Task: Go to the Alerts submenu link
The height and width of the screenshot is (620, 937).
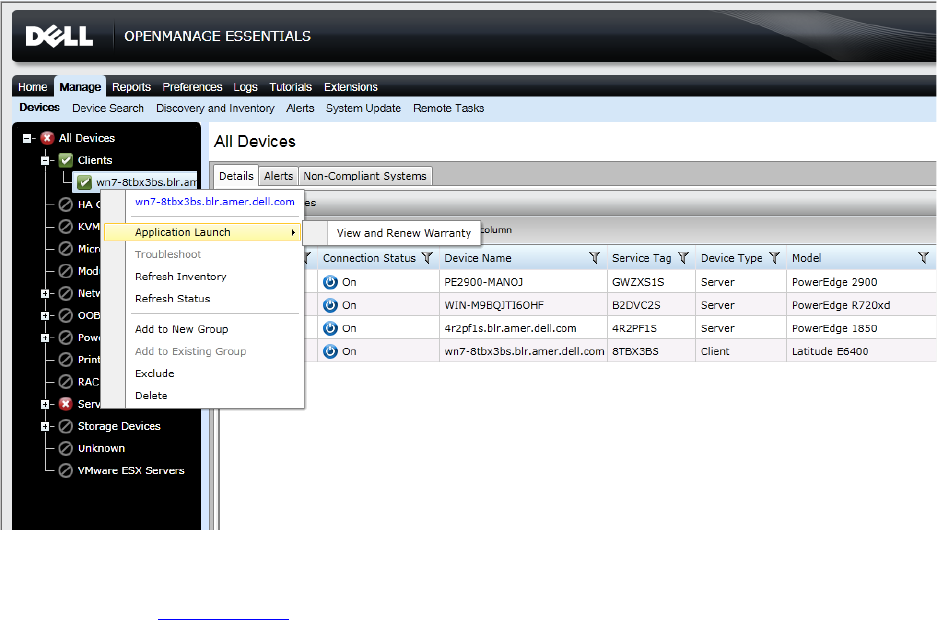Action: point(300,108)
